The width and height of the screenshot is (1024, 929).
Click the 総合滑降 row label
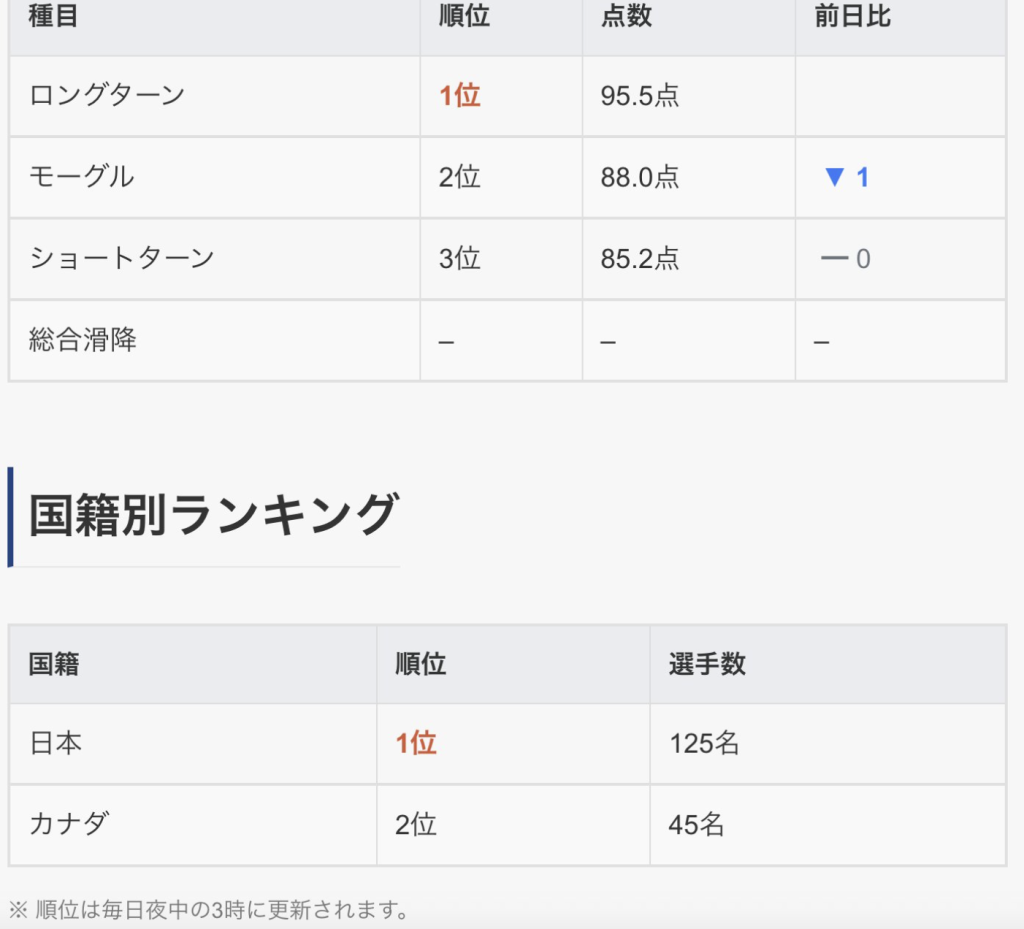click(83, 340)
